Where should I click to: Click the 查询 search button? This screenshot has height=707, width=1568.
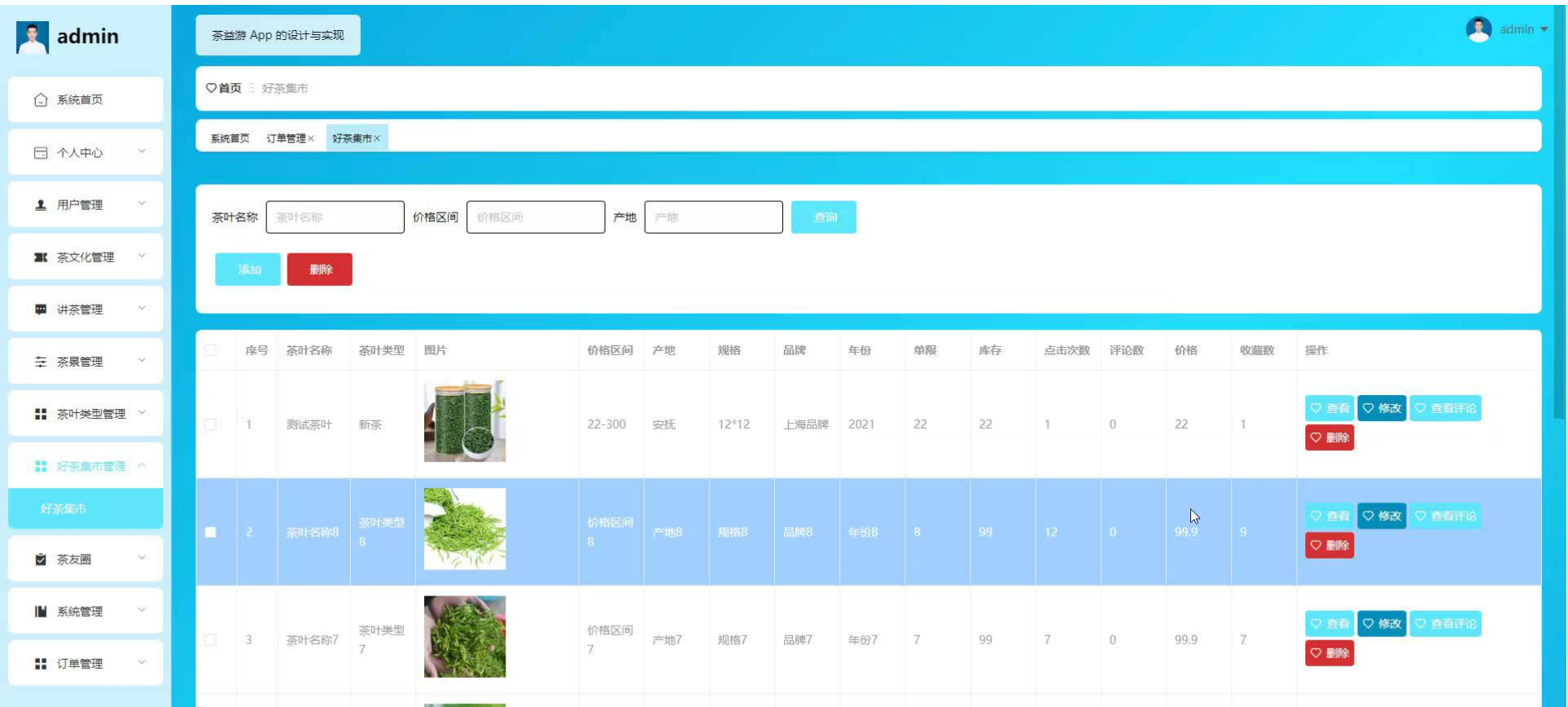tap(824, 217)
